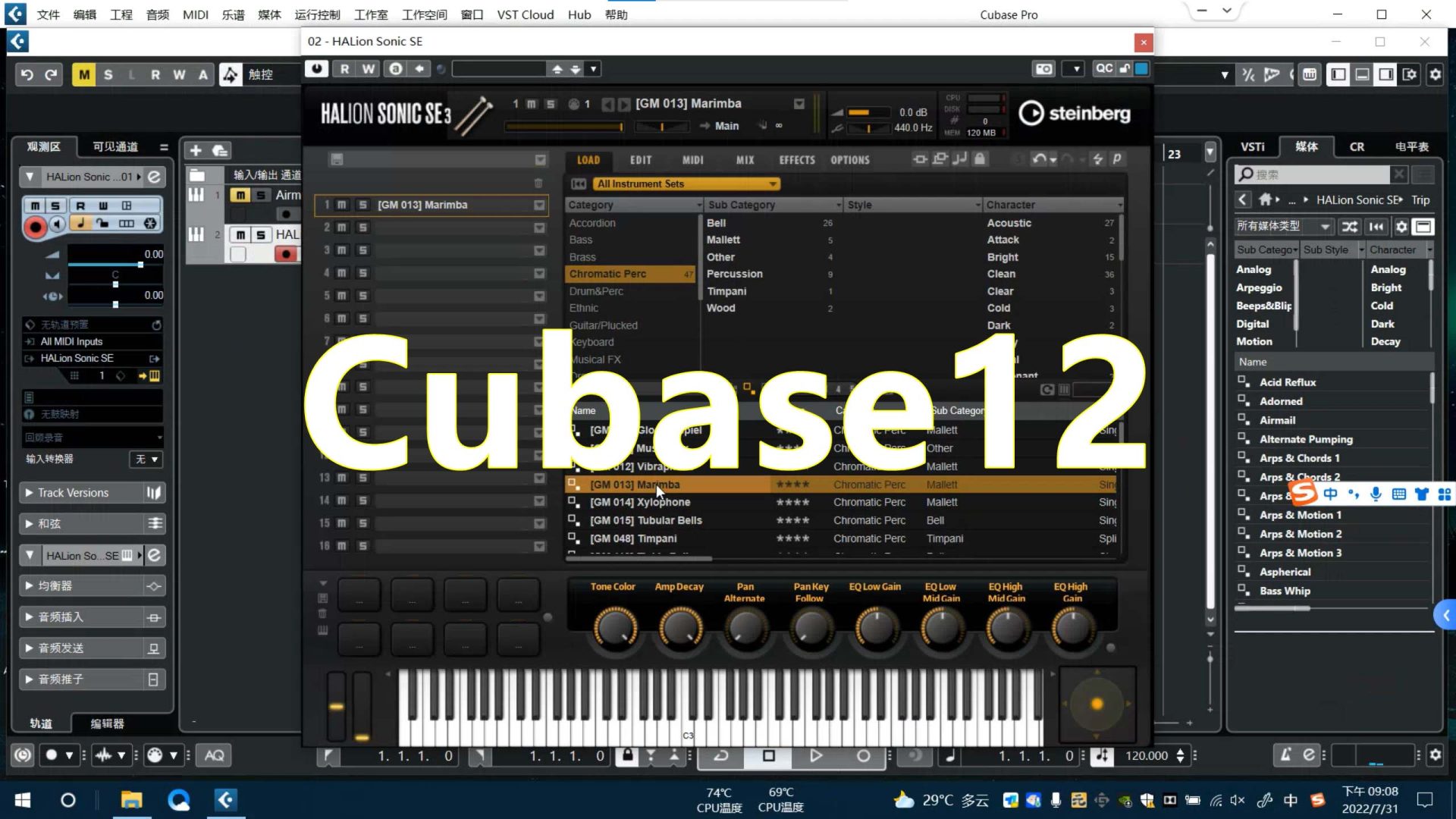Toggle the Record enable button
1456x819 pixels.
(x=34, y=223)
